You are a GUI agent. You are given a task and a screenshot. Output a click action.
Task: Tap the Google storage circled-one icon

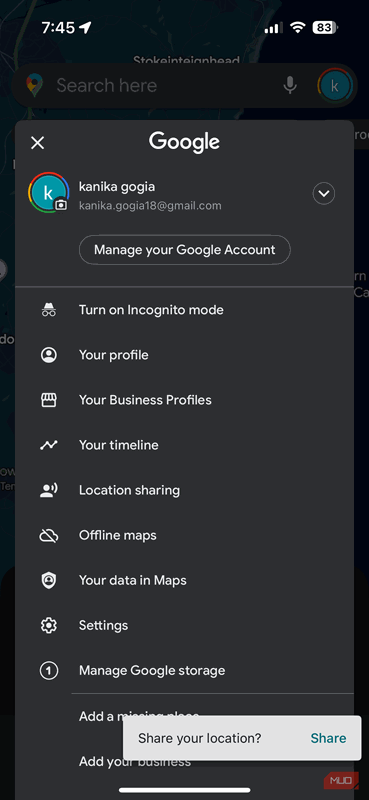49,670
